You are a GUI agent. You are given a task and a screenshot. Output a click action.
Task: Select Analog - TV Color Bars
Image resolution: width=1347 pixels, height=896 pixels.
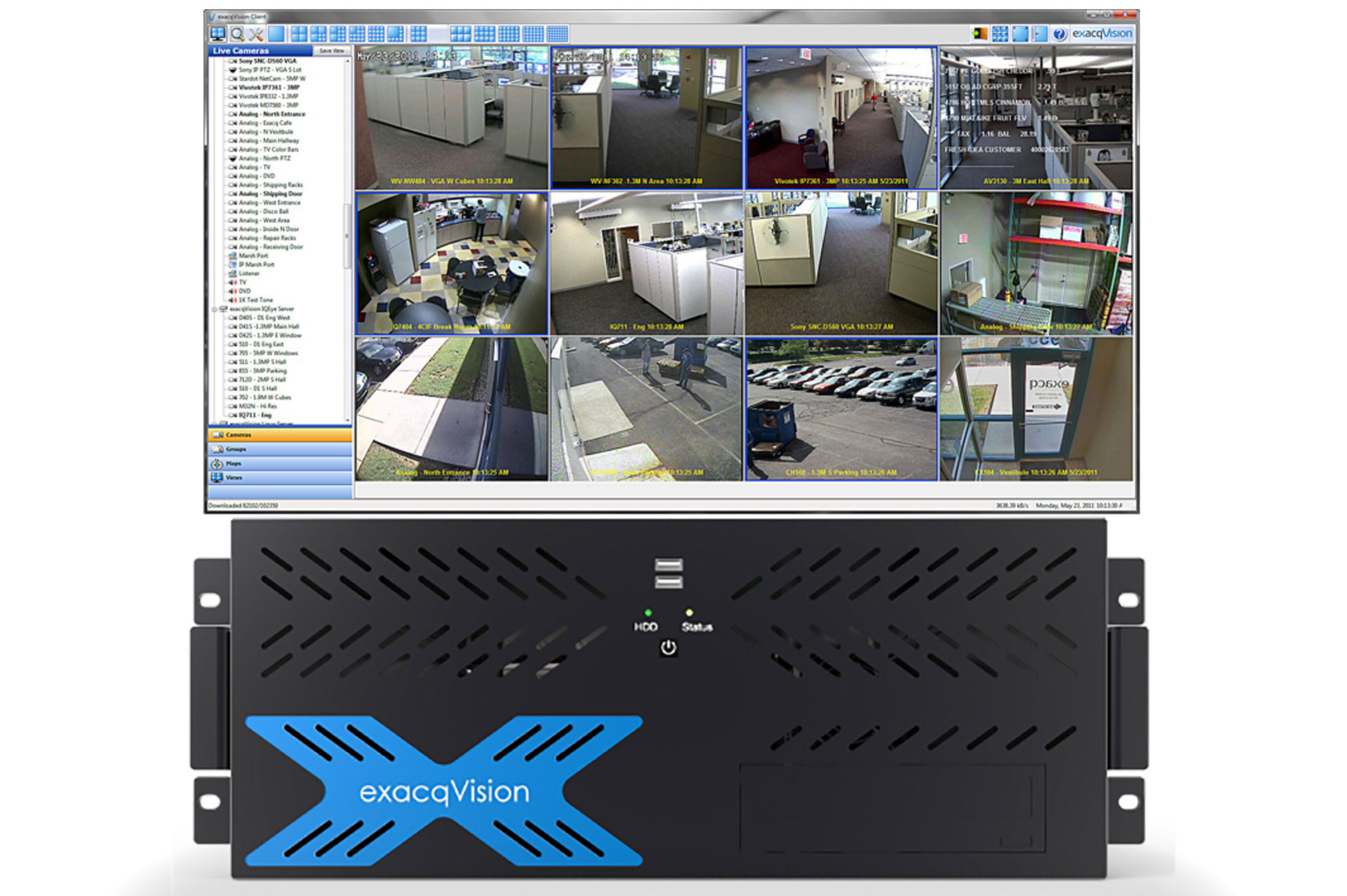269,149
